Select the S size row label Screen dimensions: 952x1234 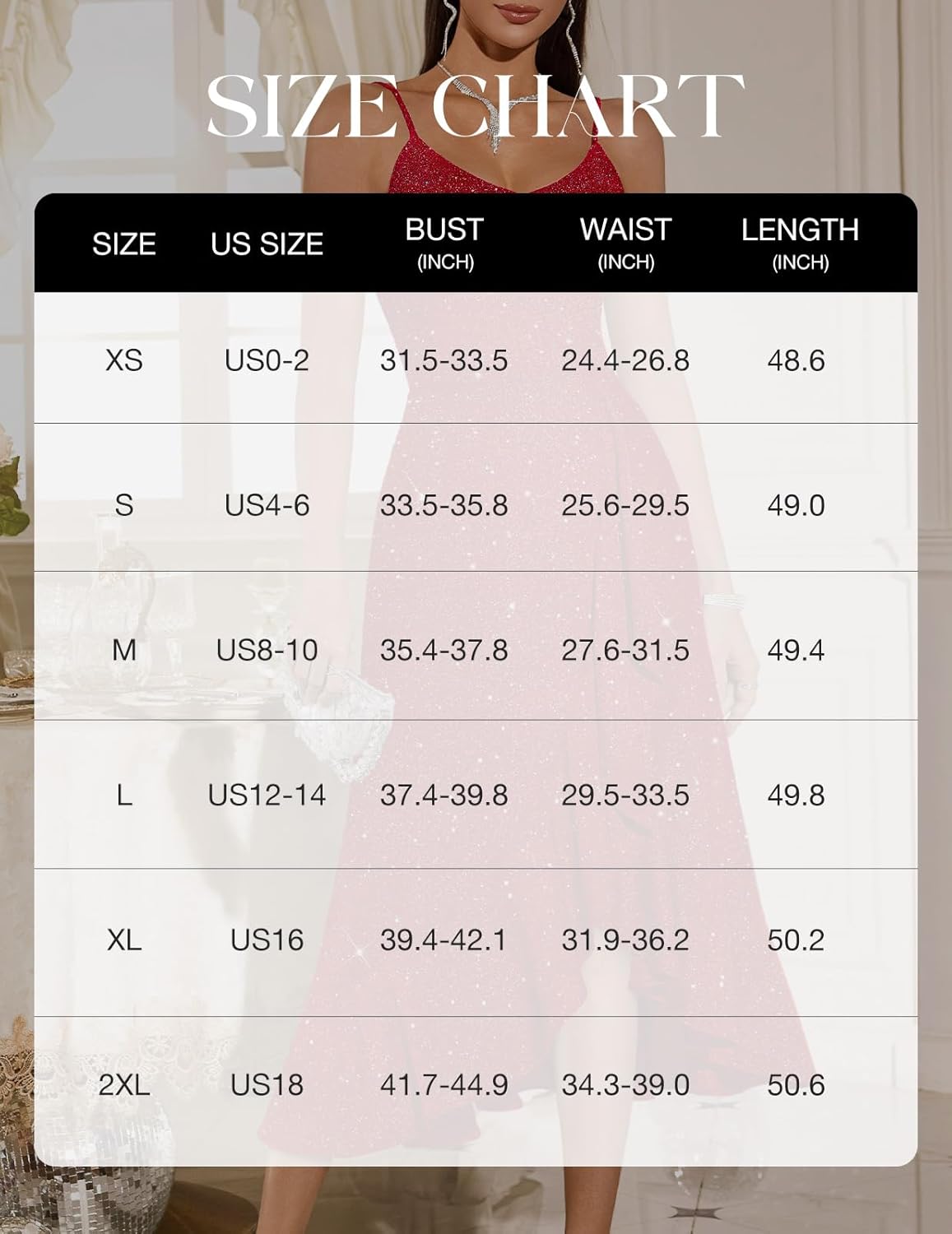coord(124,505)
